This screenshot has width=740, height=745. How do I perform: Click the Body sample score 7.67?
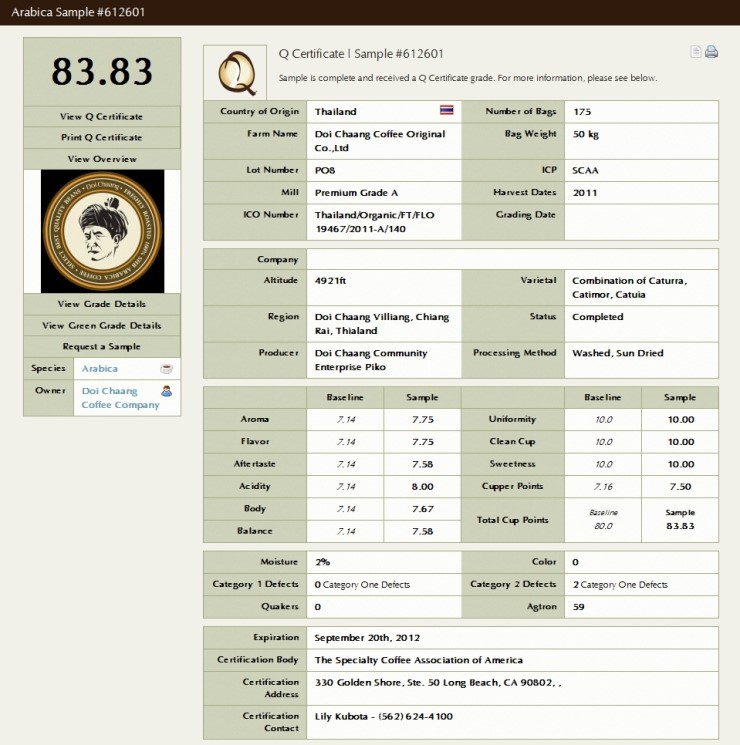[423, 509]
